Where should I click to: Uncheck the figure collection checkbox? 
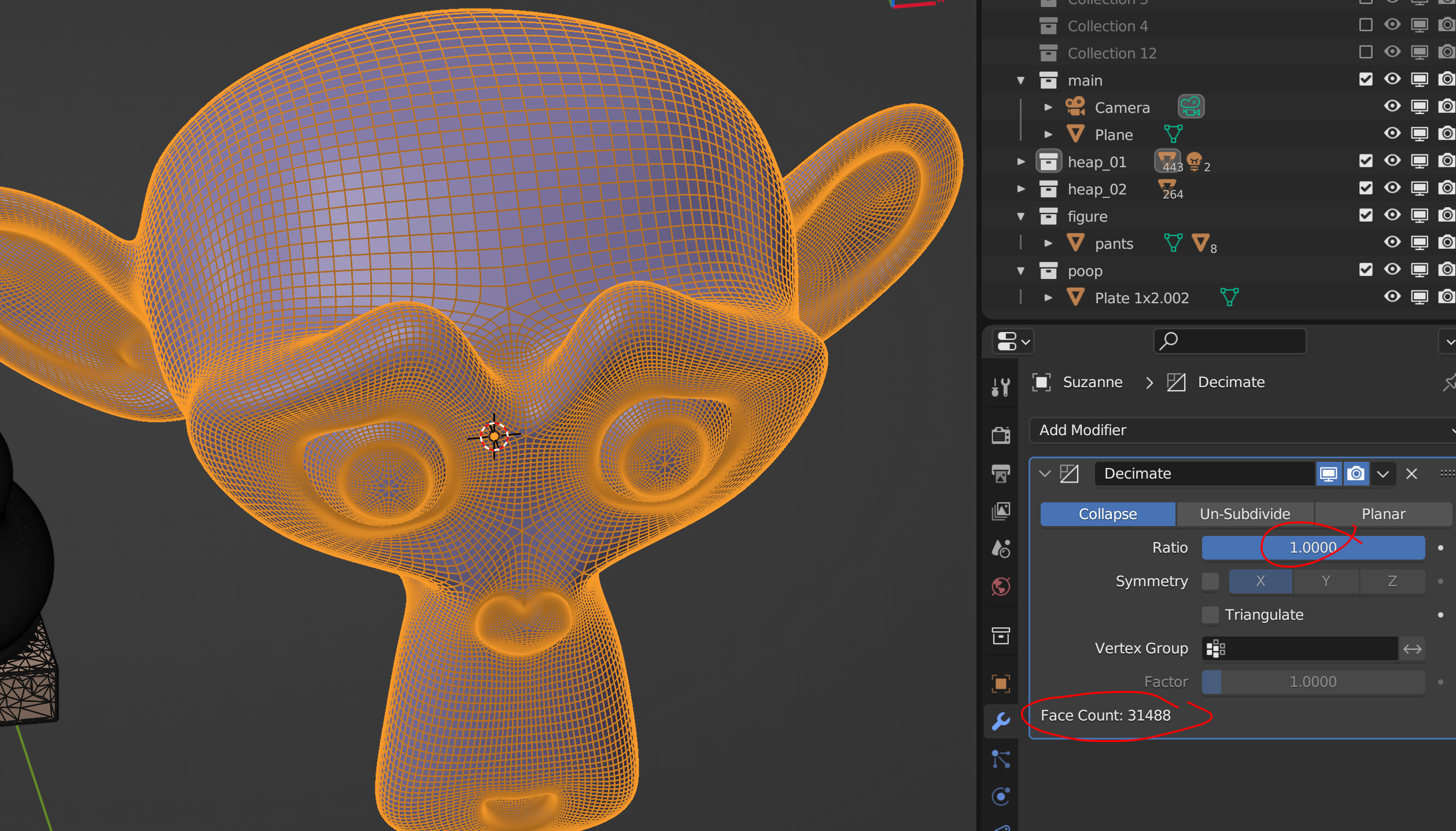pyautogui.click(x=1366, y=215)
